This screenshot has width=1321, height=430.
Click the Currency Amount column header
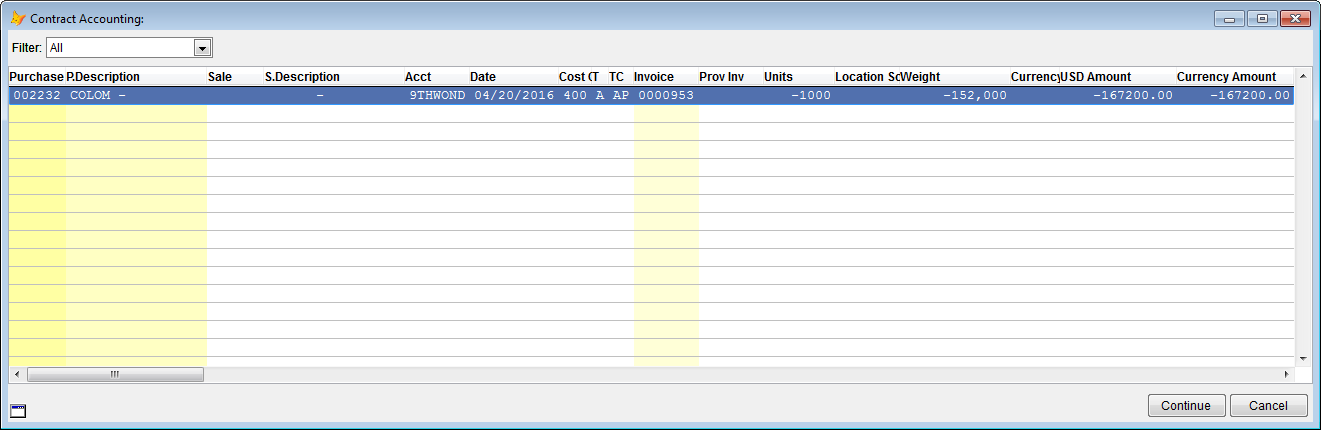tap(1235, 77)
